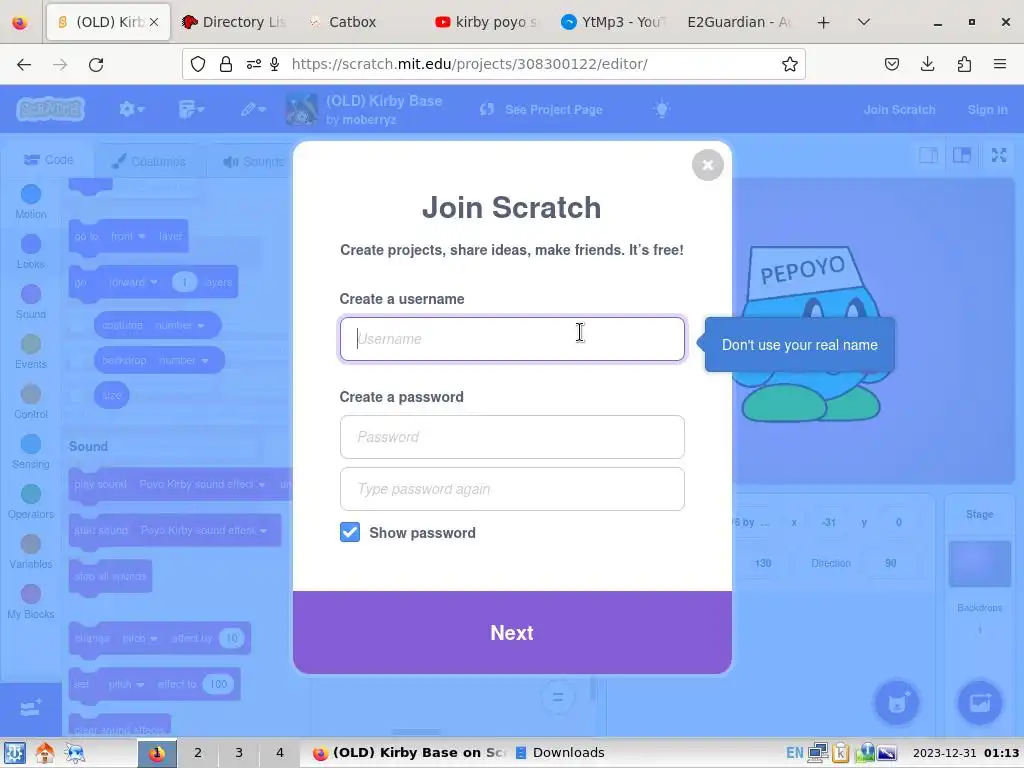Go back in browser history
Screen dimensions: 1024x768
pyautogui.click(x=24, y=64)
